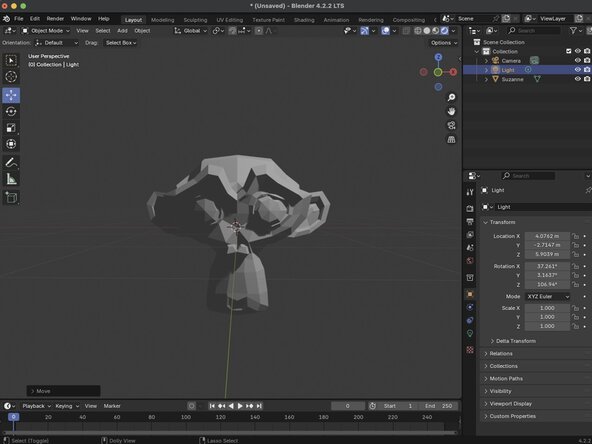The height and width of the screenshot is (444, 592).
Task: Open the viewport Add menu
Action: 122,31
